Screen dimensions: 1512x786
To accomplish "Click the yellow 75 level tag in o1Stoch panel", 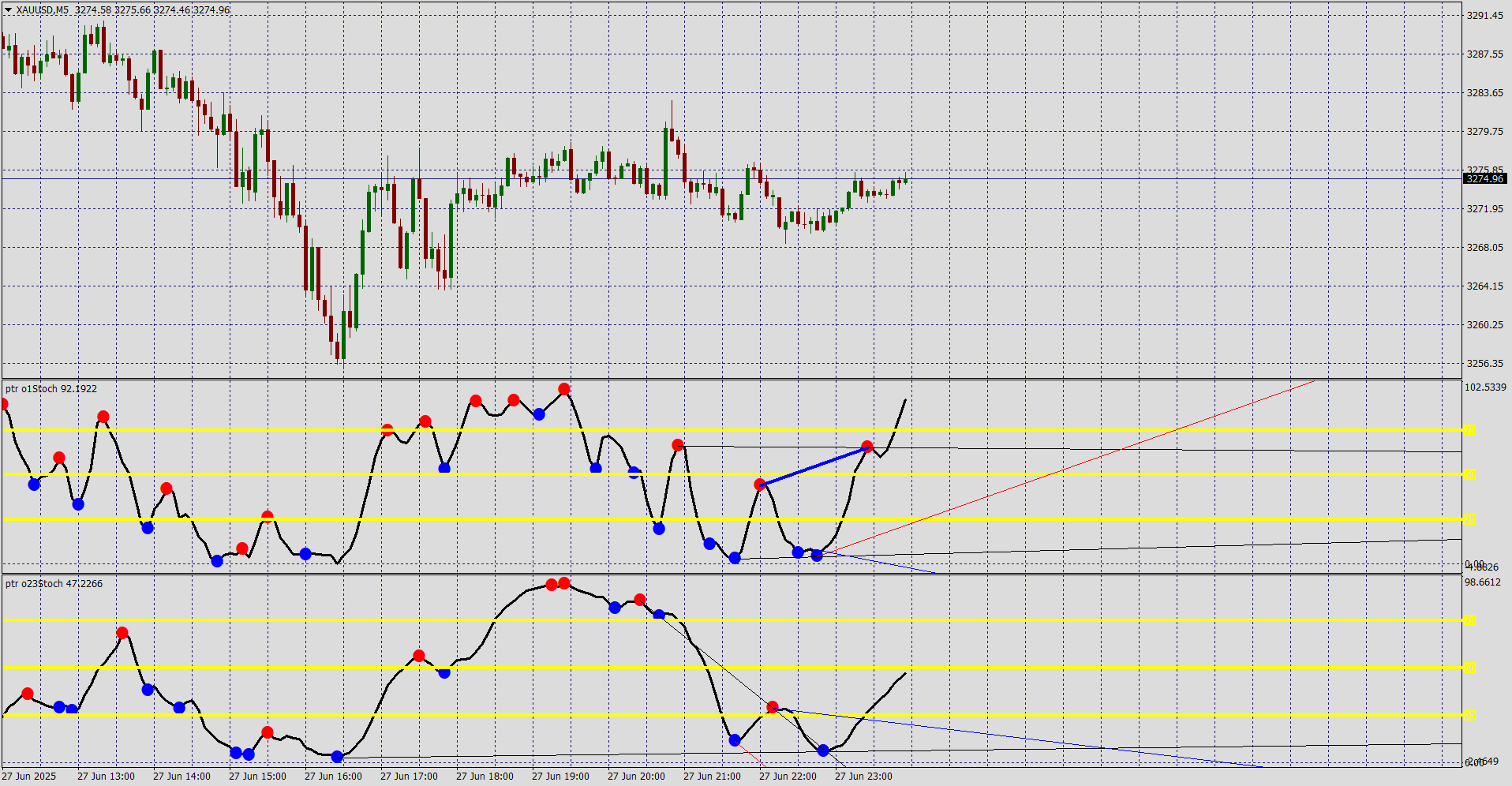I will coord(1469,430).
